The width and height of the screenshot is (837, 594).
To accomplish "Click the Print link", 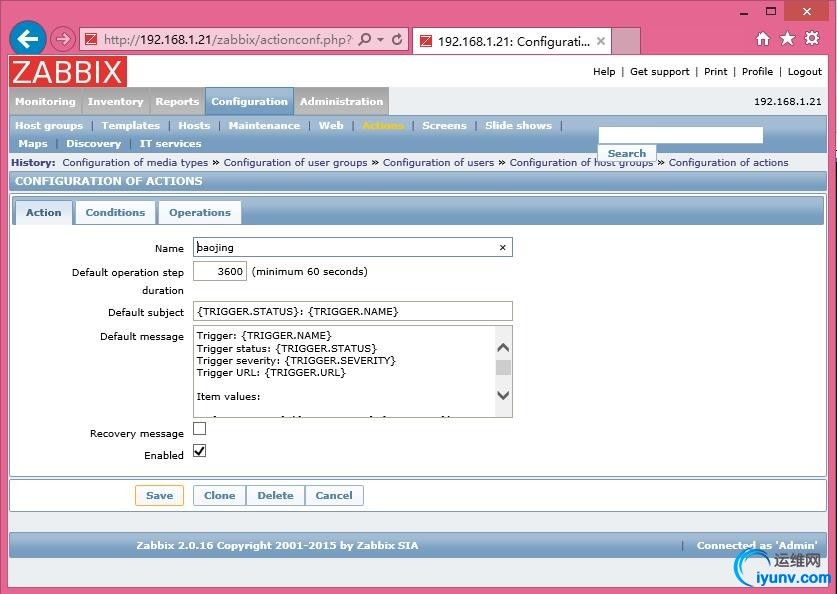I will 715,72.
